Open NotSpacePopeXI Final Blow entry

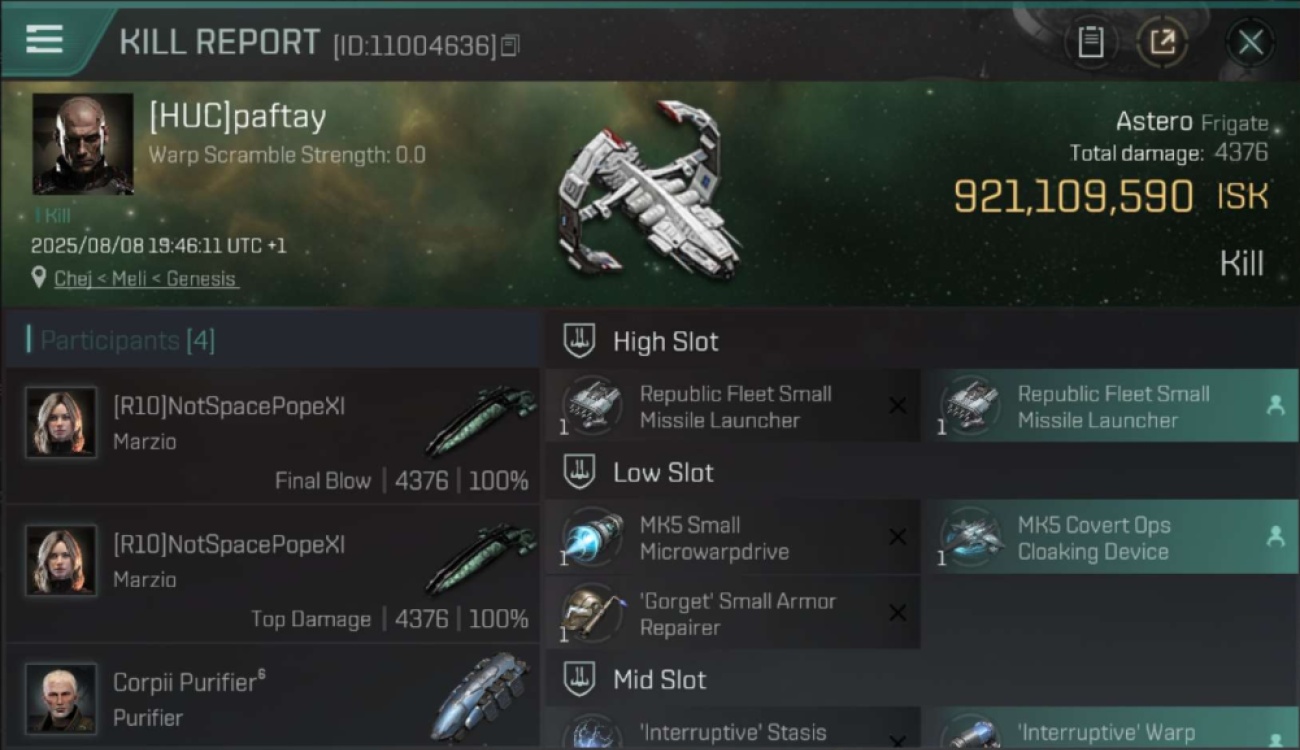[x=272, y=435]
